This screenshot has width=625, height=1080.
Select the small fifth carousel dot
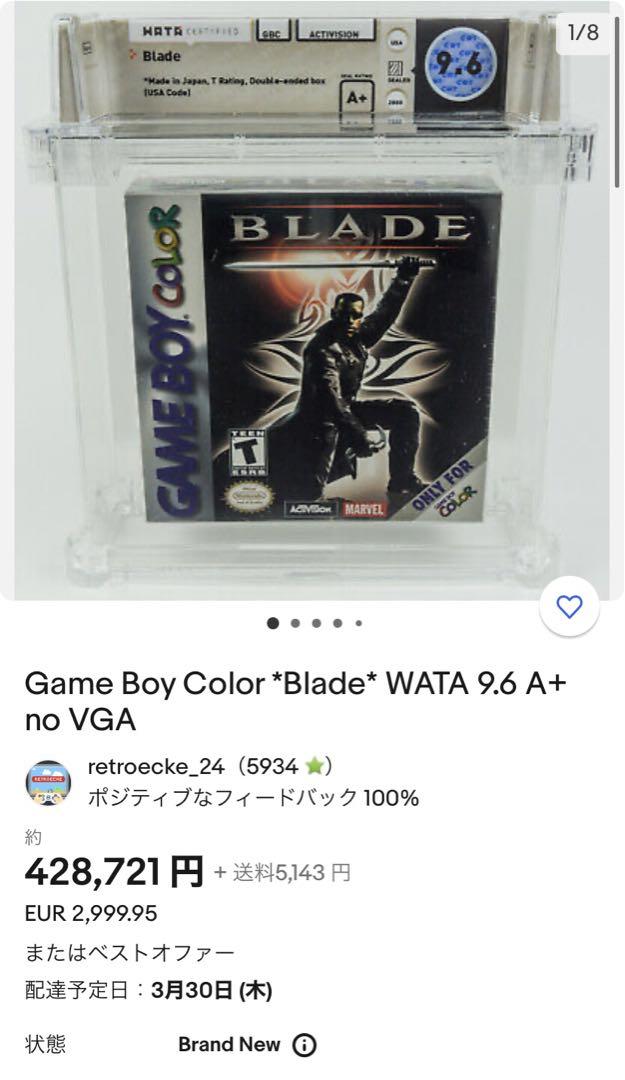click(359, 623)
